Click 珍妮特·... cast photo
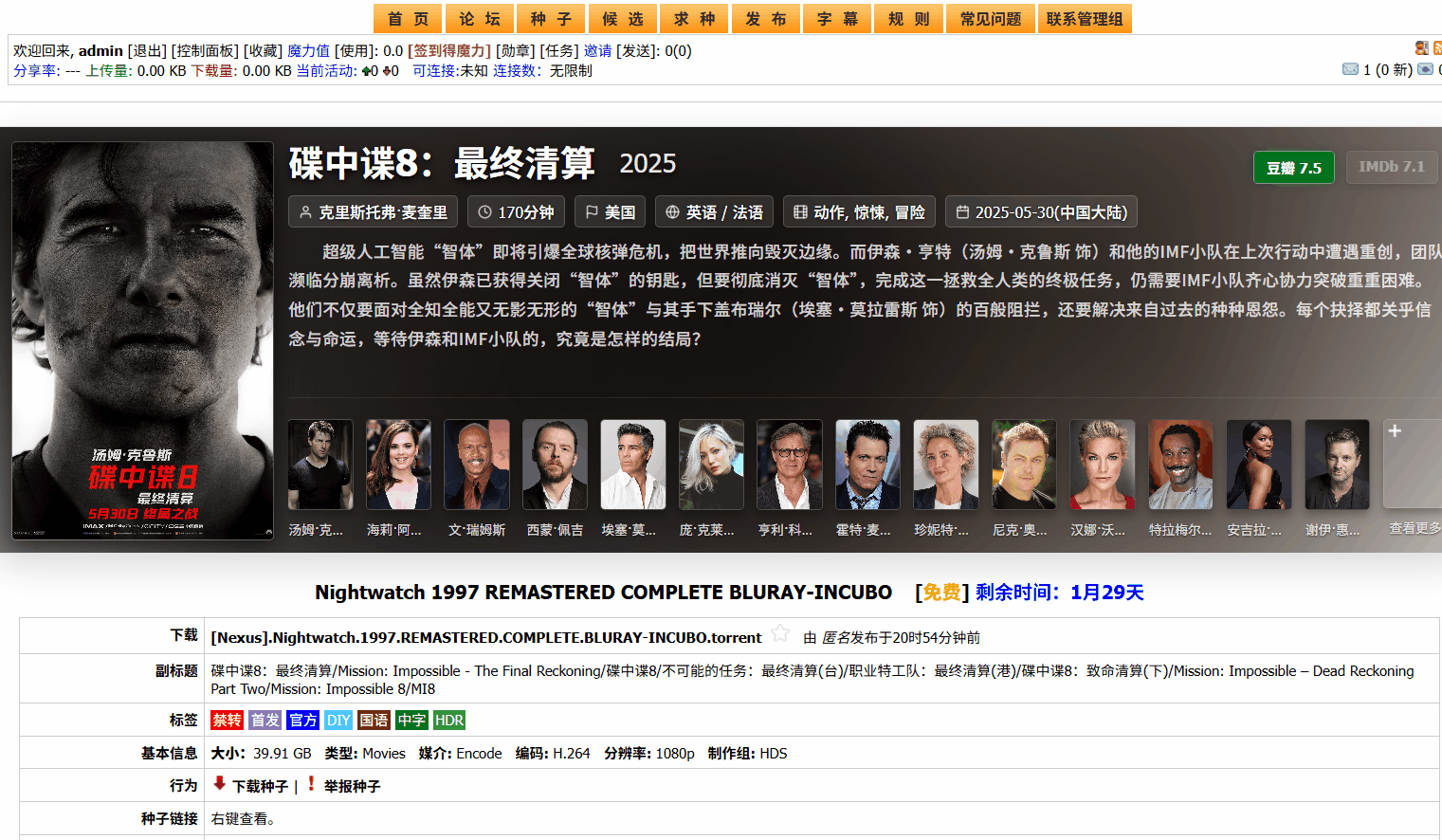 [946, 465]
